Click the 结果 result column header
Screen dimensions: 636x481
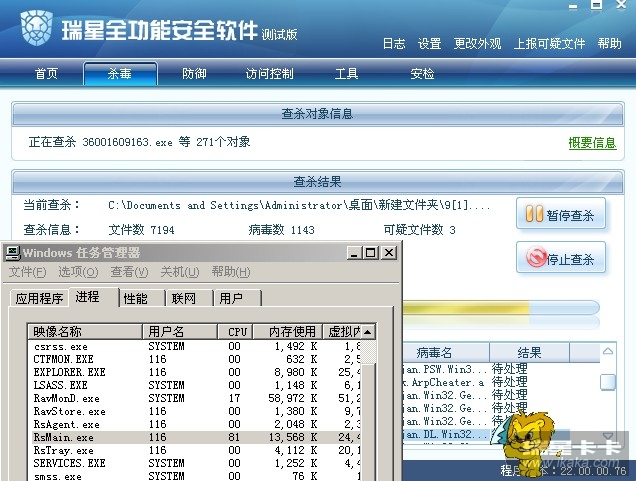click(529, 353)
